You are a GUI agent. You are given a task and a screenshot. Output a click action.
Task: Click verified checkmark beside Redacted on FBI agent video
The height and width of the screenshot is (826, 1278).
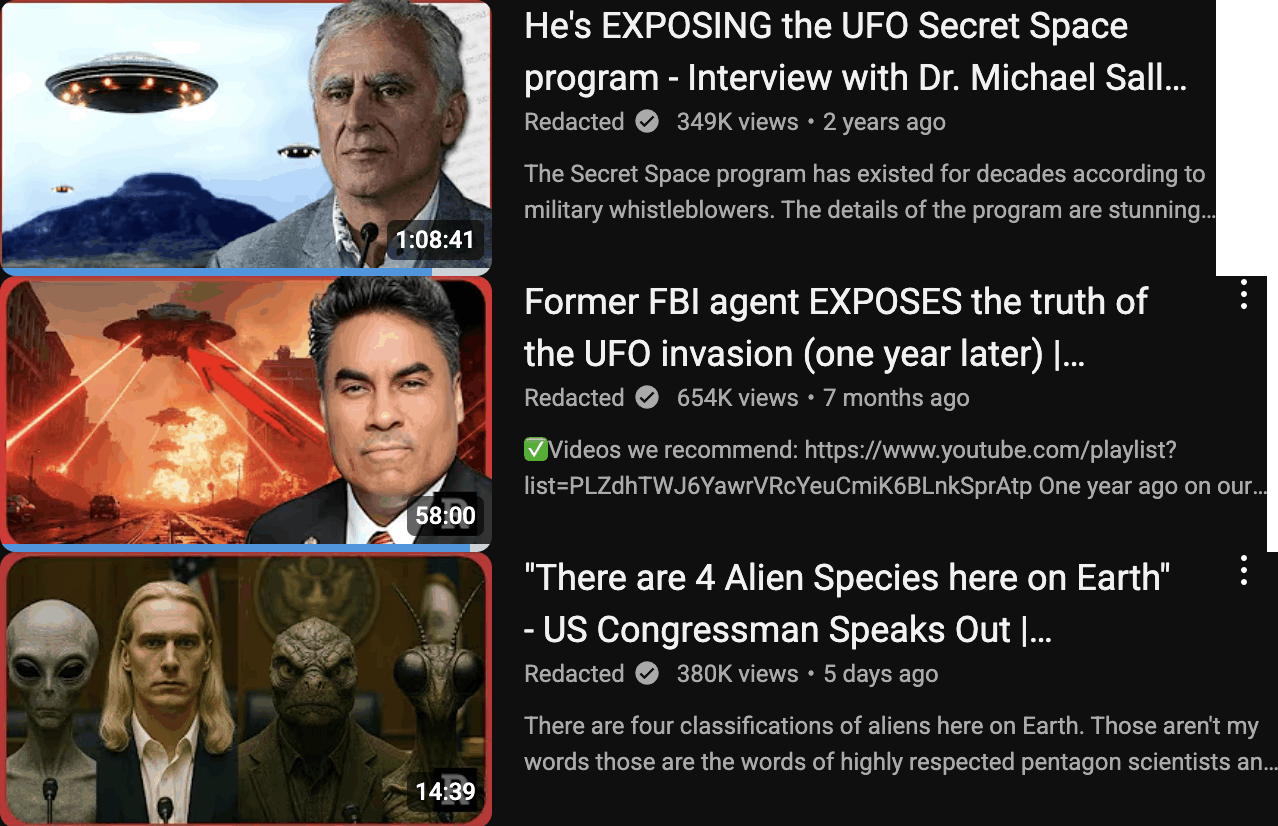tap(648, 398)
